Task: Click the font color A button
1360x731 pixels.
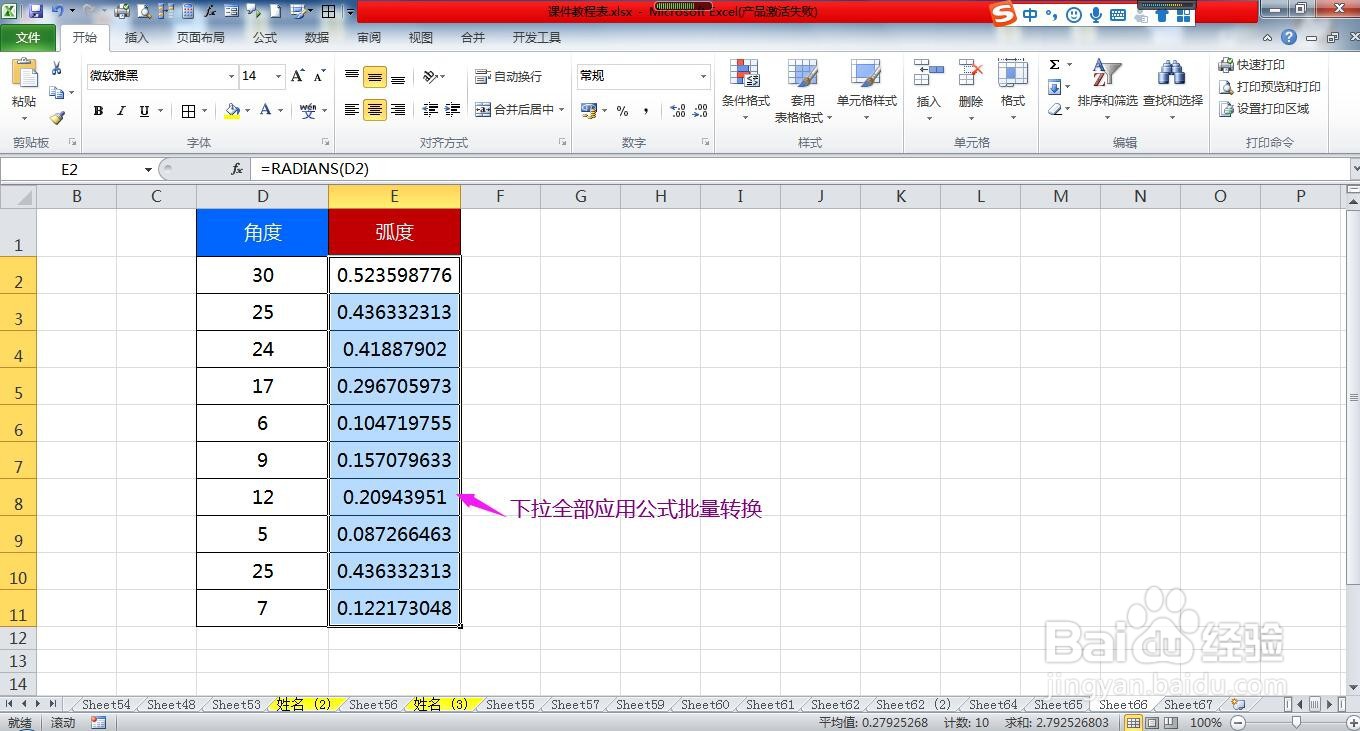Action: [266, 111]
